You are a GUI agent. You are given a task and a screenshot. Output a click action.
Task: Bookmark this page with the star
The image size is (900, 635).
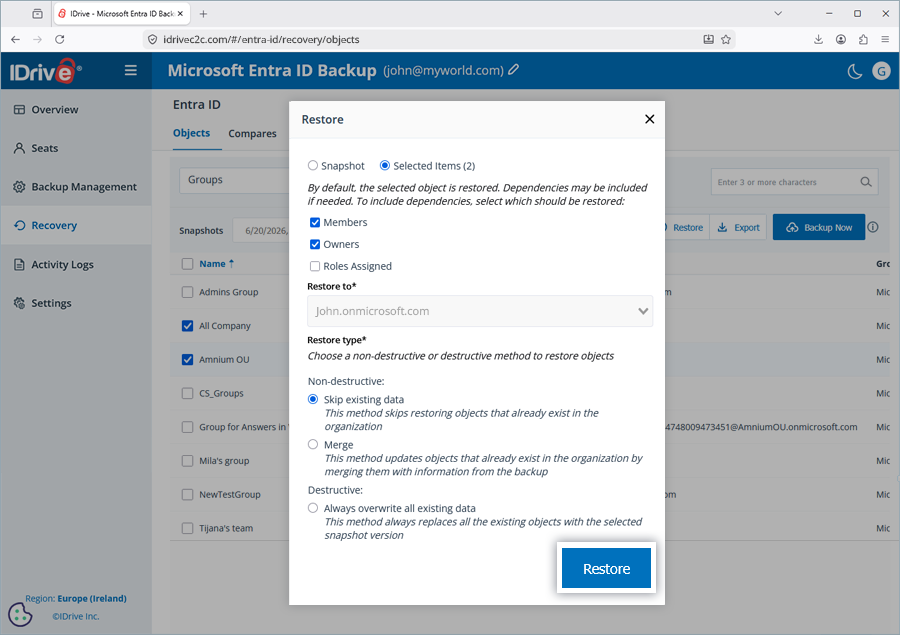[726, 40]
